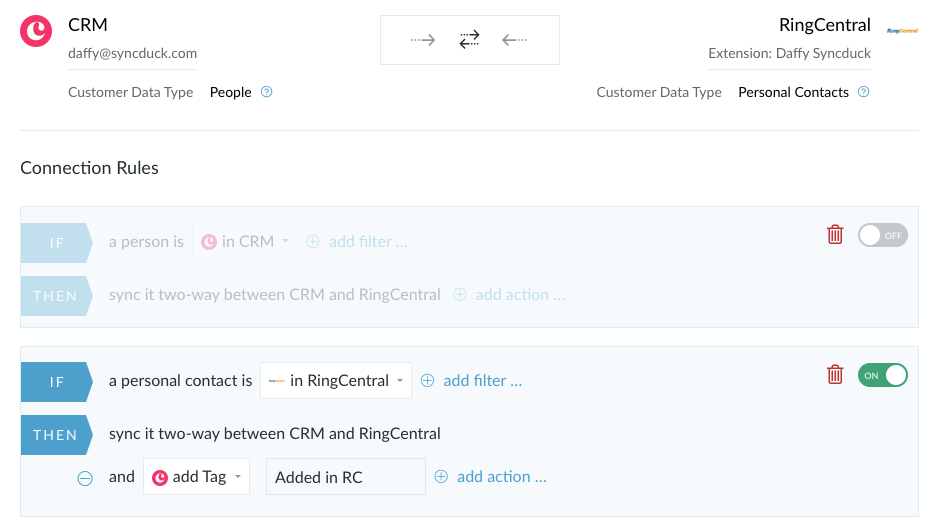Image resolution: width=935 pixels, height=529 pixels.
Task: Click THEN label of first rule
Action: [x=57, y=296]
